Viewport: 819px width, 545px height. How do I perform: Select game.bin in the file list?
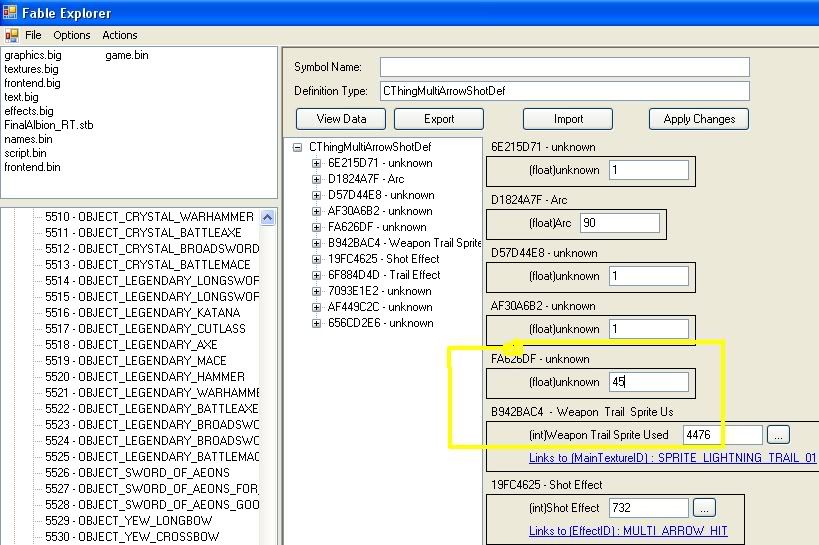127,55
